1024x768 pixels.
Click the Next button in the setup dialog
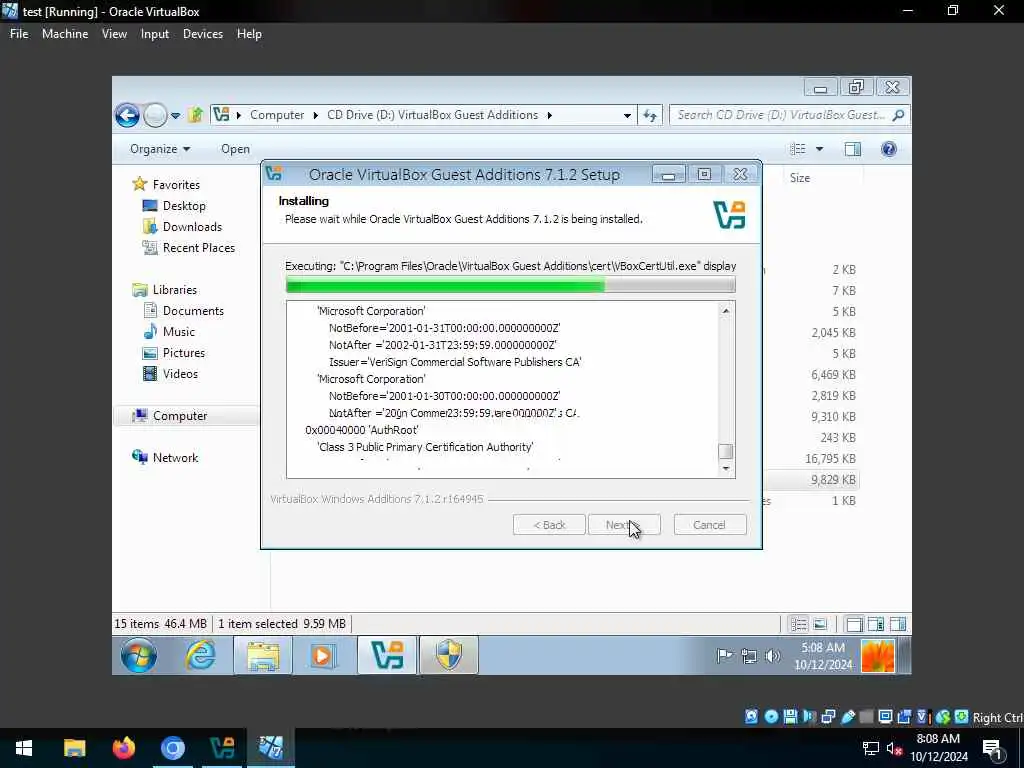624,525
